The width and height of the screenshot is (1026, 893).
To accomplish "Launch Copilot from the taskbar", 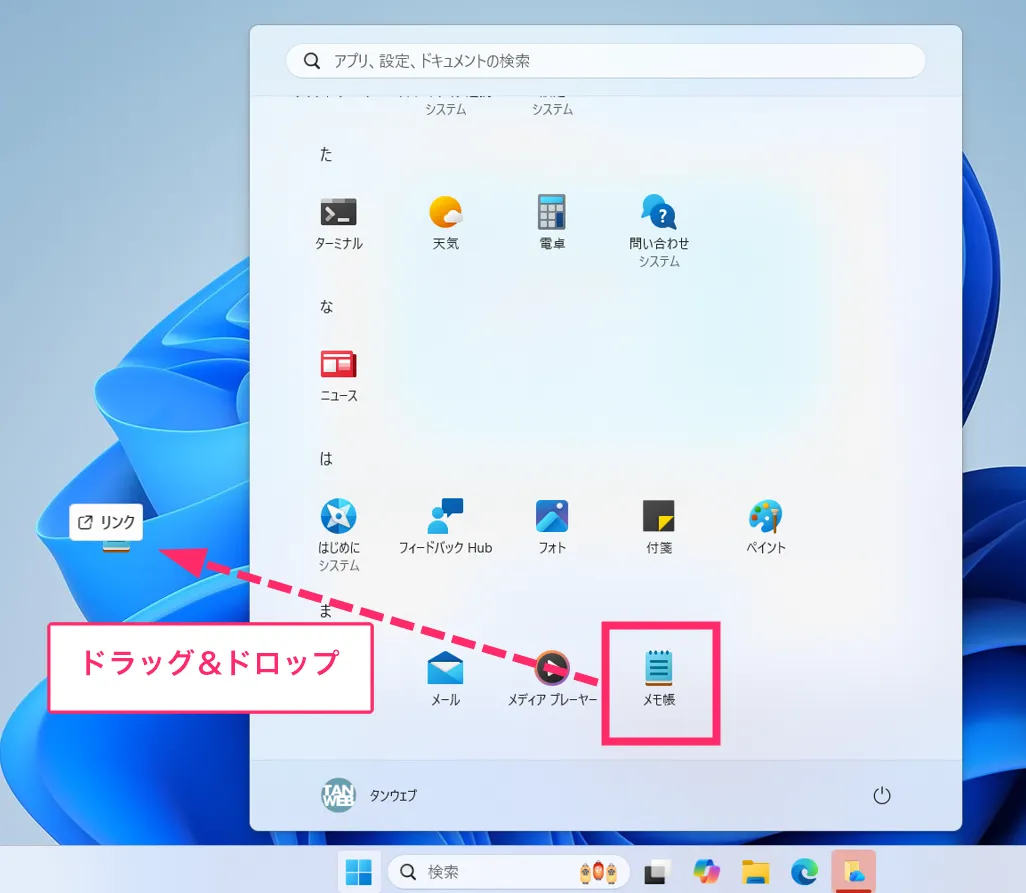I will [x=706, y=871].
